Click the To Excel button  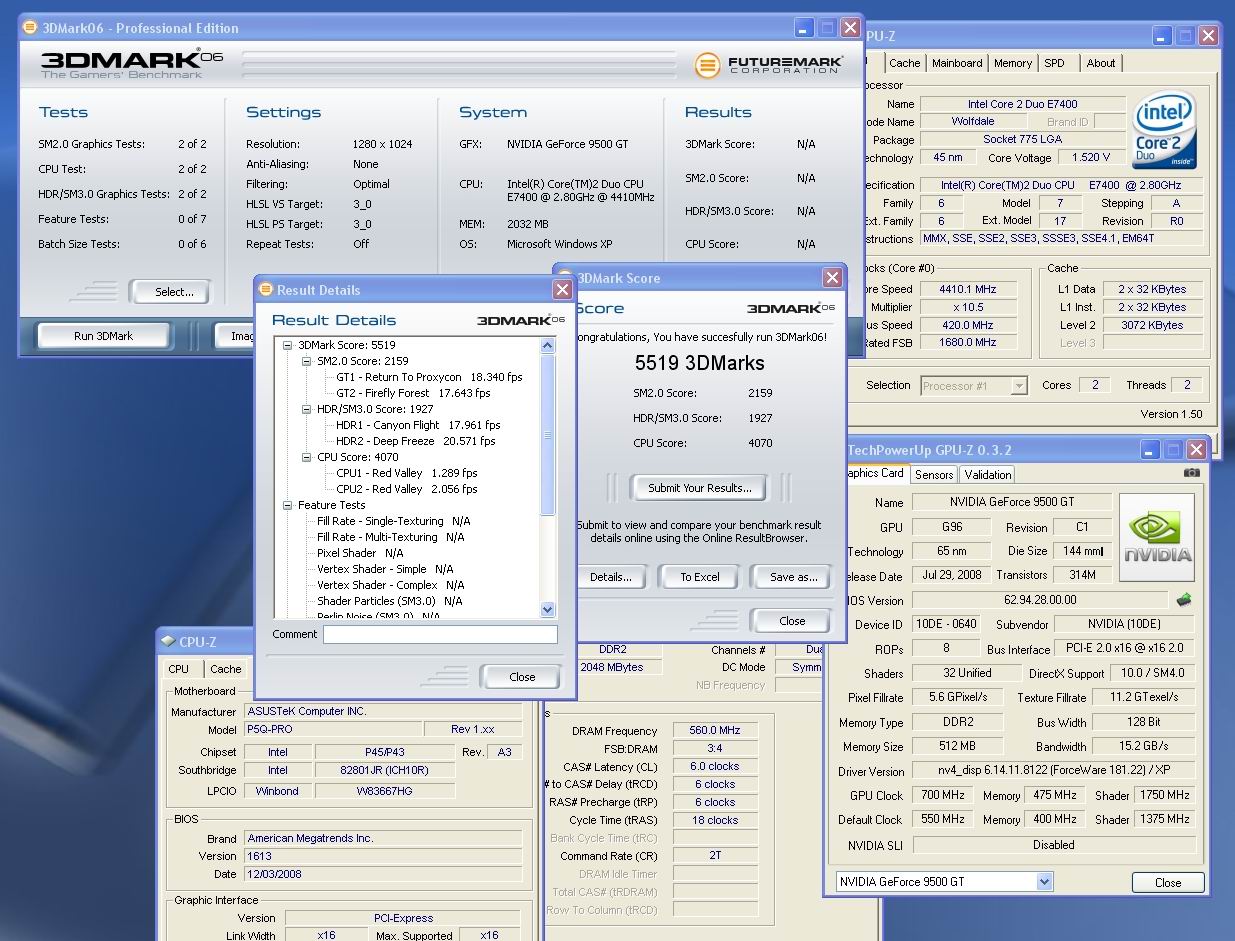[700, 576]
